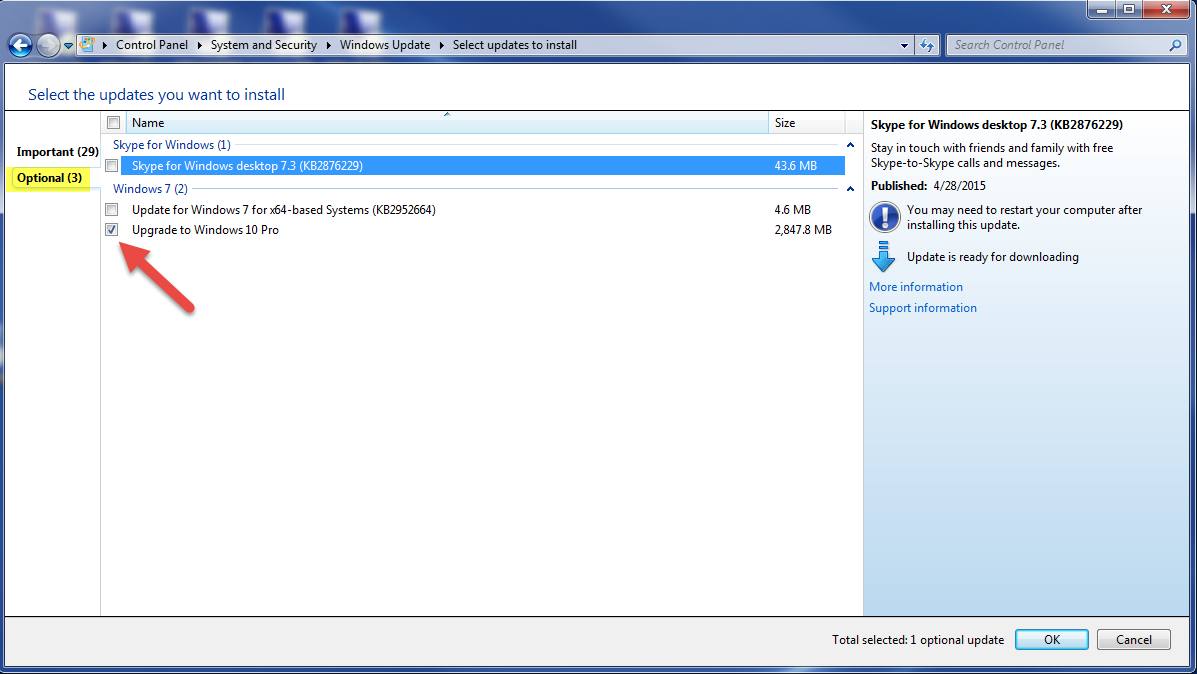This screenshot has height=674, width=1197.
Task: Click the Forward navigation arrow
Action: coord(48,46)
